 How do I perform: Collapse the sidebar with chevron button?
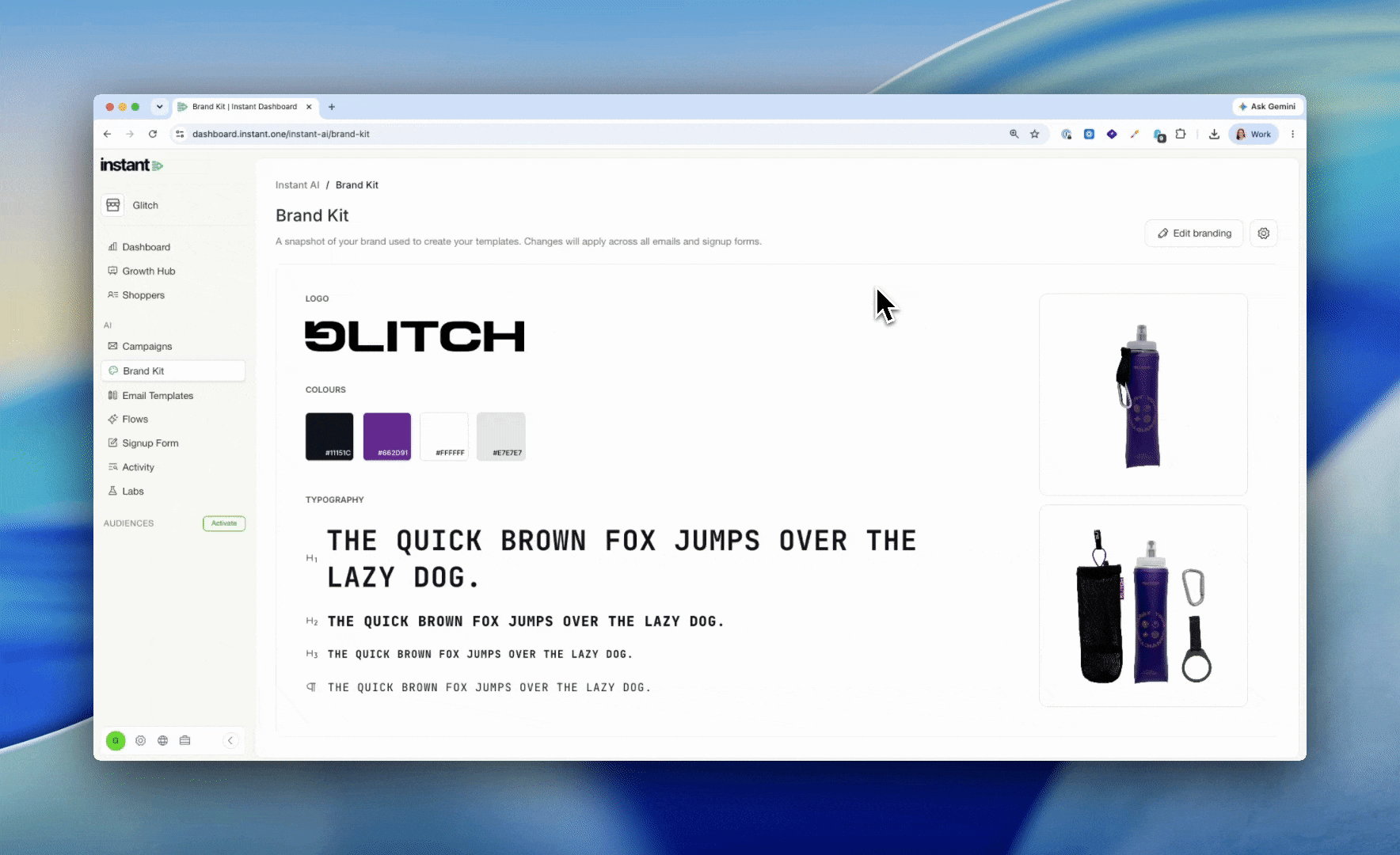click(x=230, y=741)
